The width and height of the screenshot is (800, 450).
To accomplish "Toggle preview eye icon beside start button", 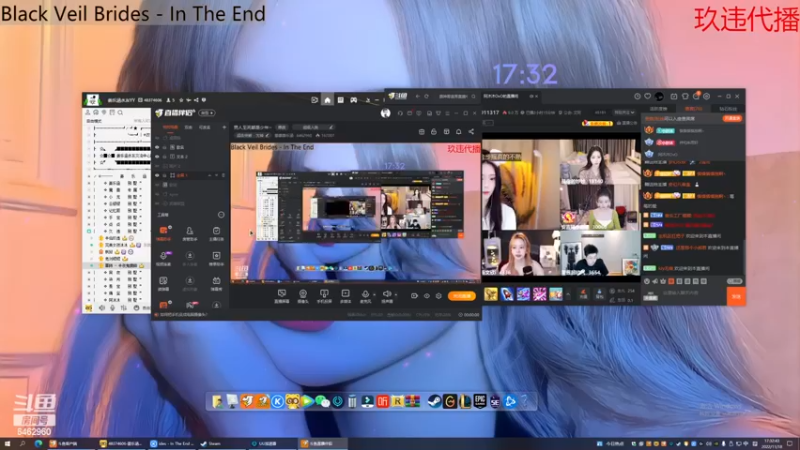I will coord(427,296).
